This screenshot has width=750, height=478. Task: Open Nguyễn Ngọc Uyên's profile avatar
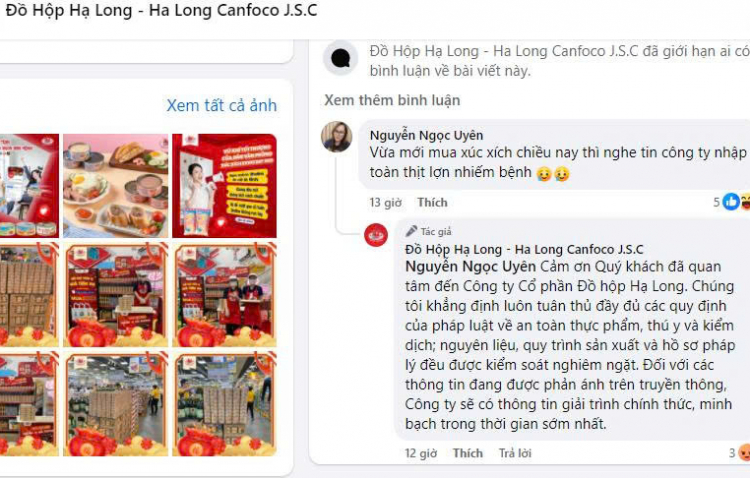click(x=337, y=136)
